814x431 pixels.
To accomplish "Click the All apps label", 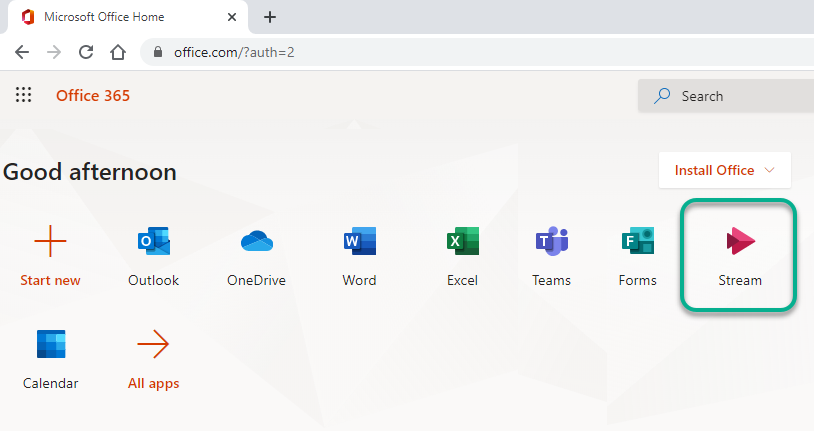I will point(154,384).
